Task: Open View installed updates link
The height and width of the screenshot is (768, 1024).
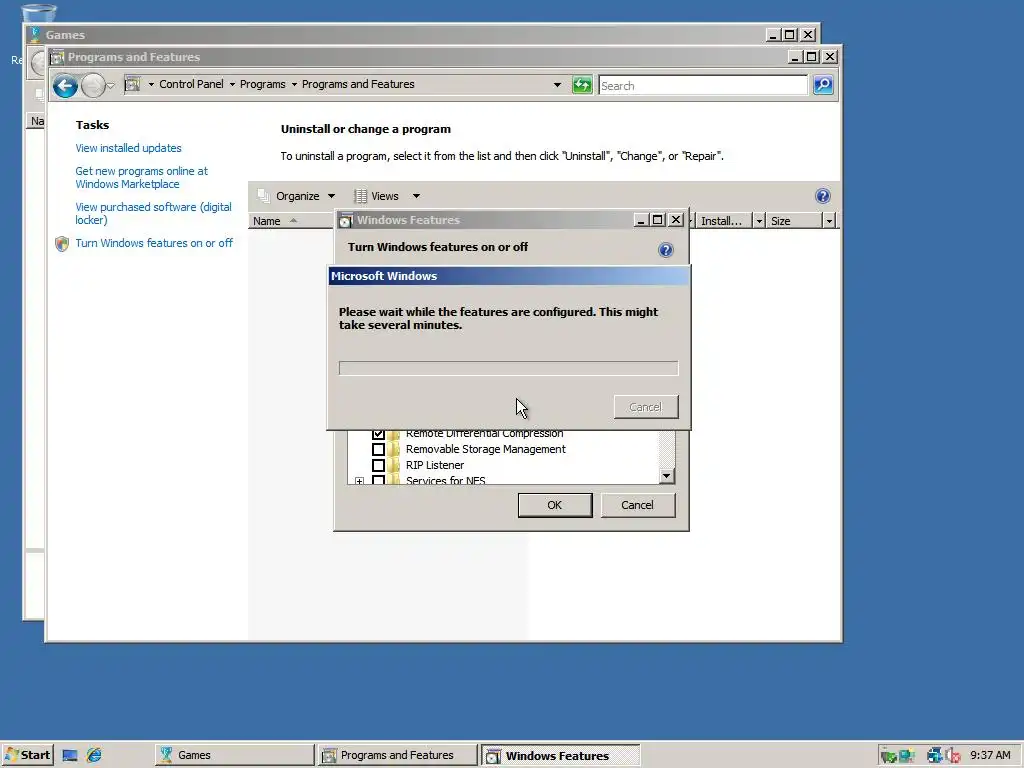Action: tap(129, 148)
